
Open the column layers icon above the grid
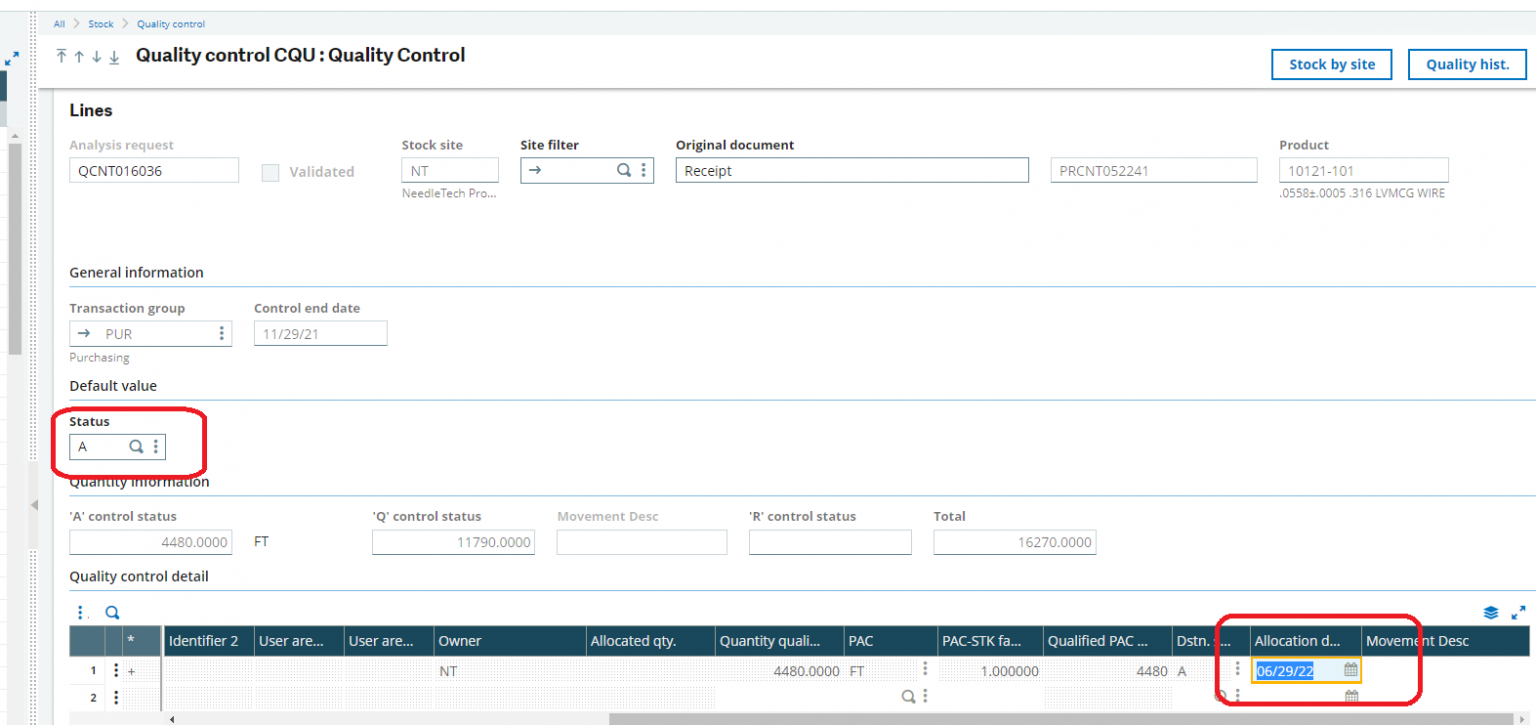[1490, 612]
